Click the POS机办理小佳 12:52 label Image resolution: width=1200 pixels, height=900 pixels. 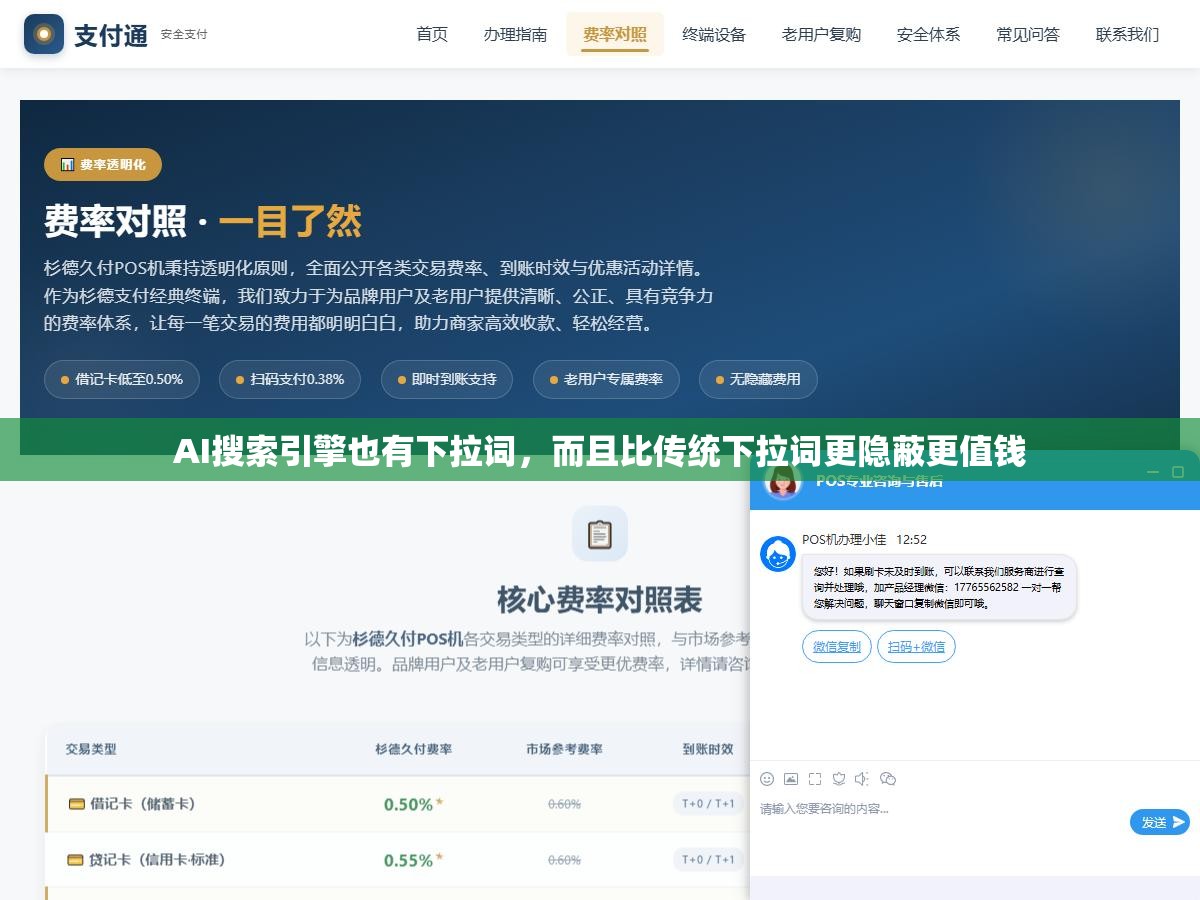click(864, 539)
